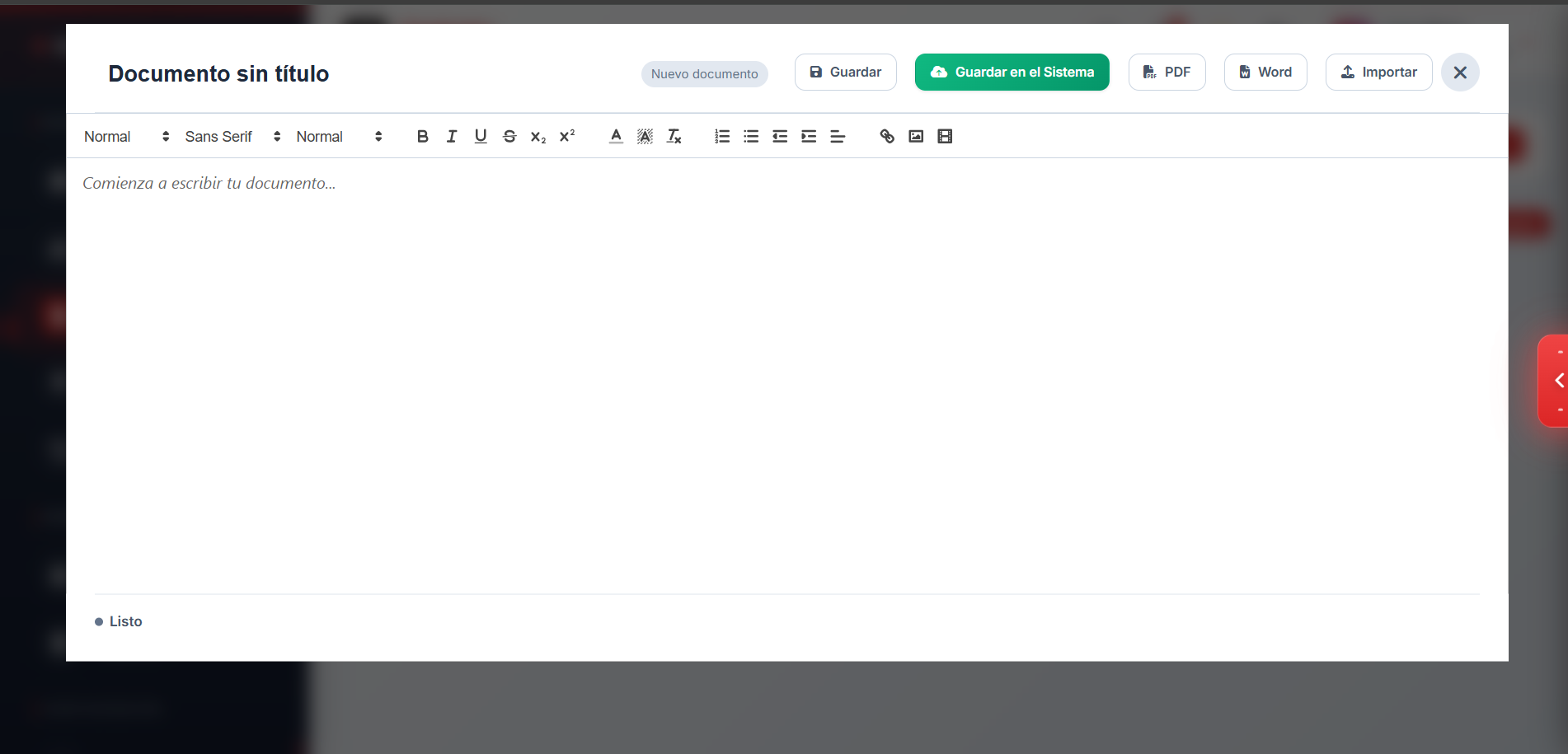The image size is (1568, 754).
Task: Increase the indent
Action: pos(809,137)
